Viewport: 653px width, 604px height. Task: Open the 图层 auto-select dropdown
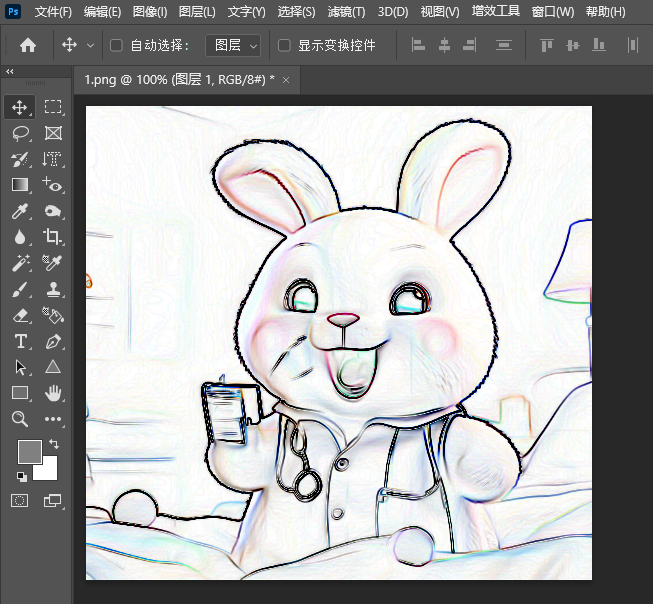click(x=233, y=45)
